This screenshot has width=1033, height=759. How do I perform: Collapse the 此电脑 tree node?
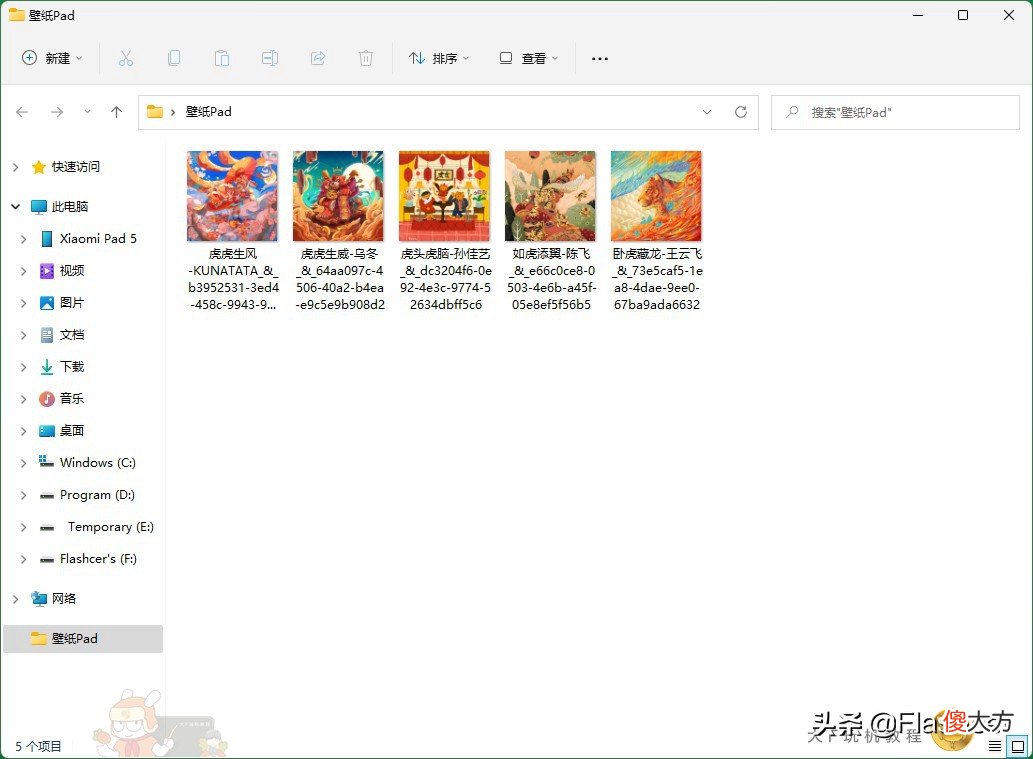point(16,207)
